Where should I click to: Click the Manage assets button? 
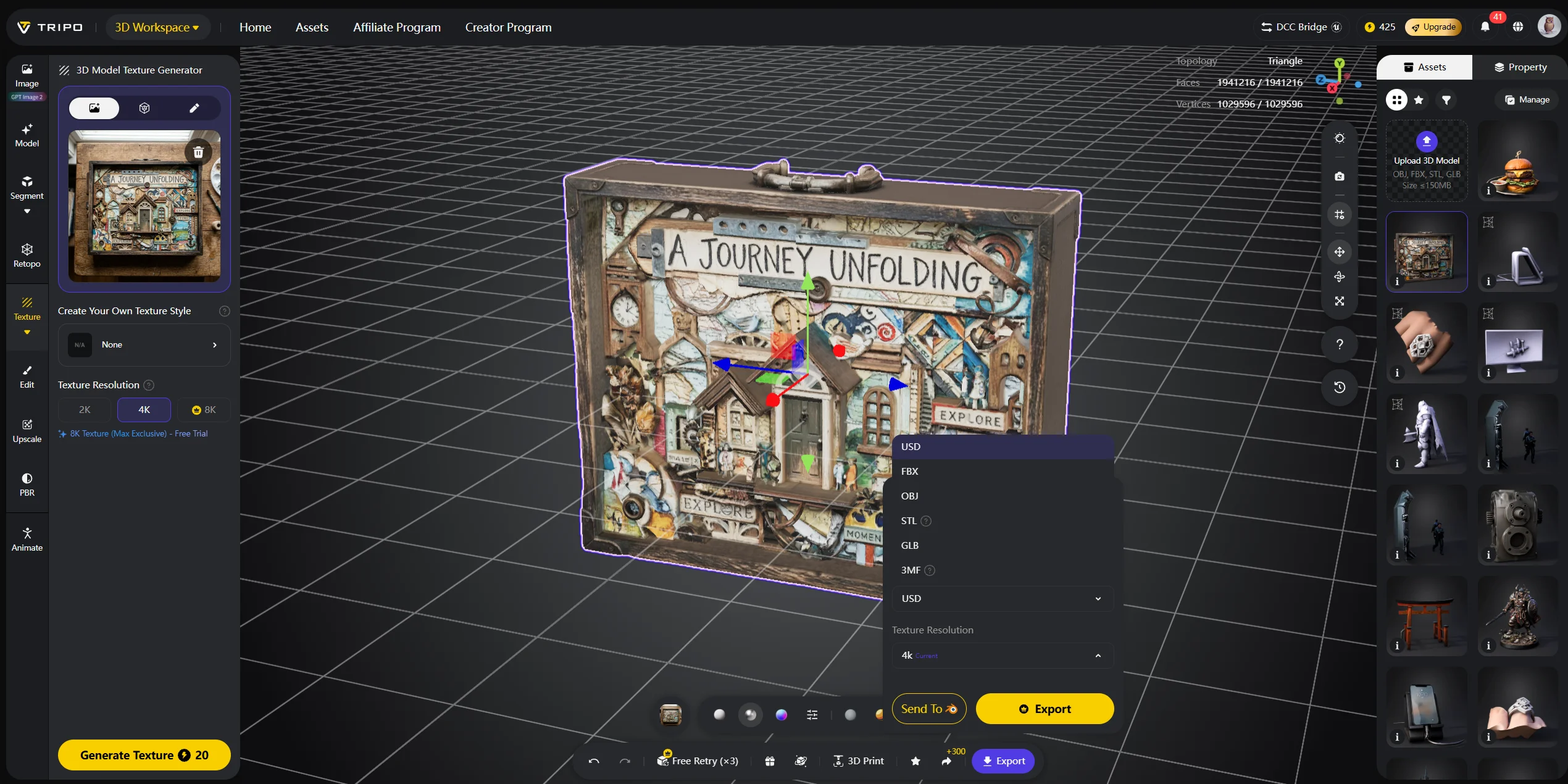[1527, 100]
